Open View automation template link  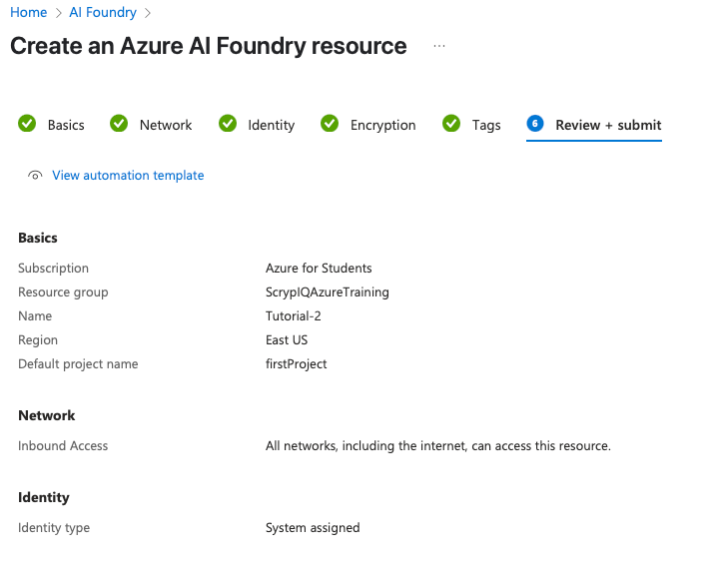click(128, 175)
